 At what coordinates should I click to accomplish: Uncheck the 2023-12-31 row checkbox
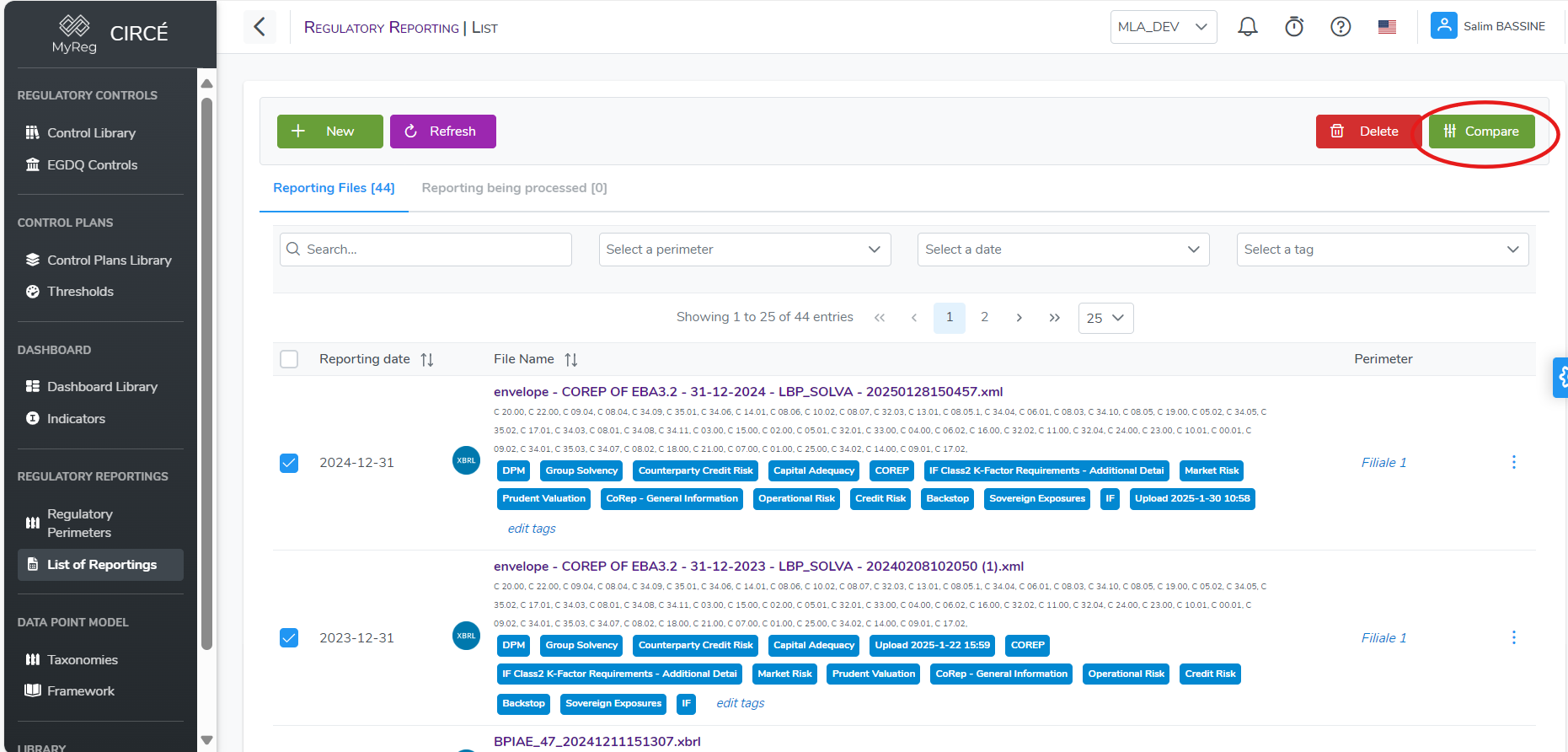[289, 637]
